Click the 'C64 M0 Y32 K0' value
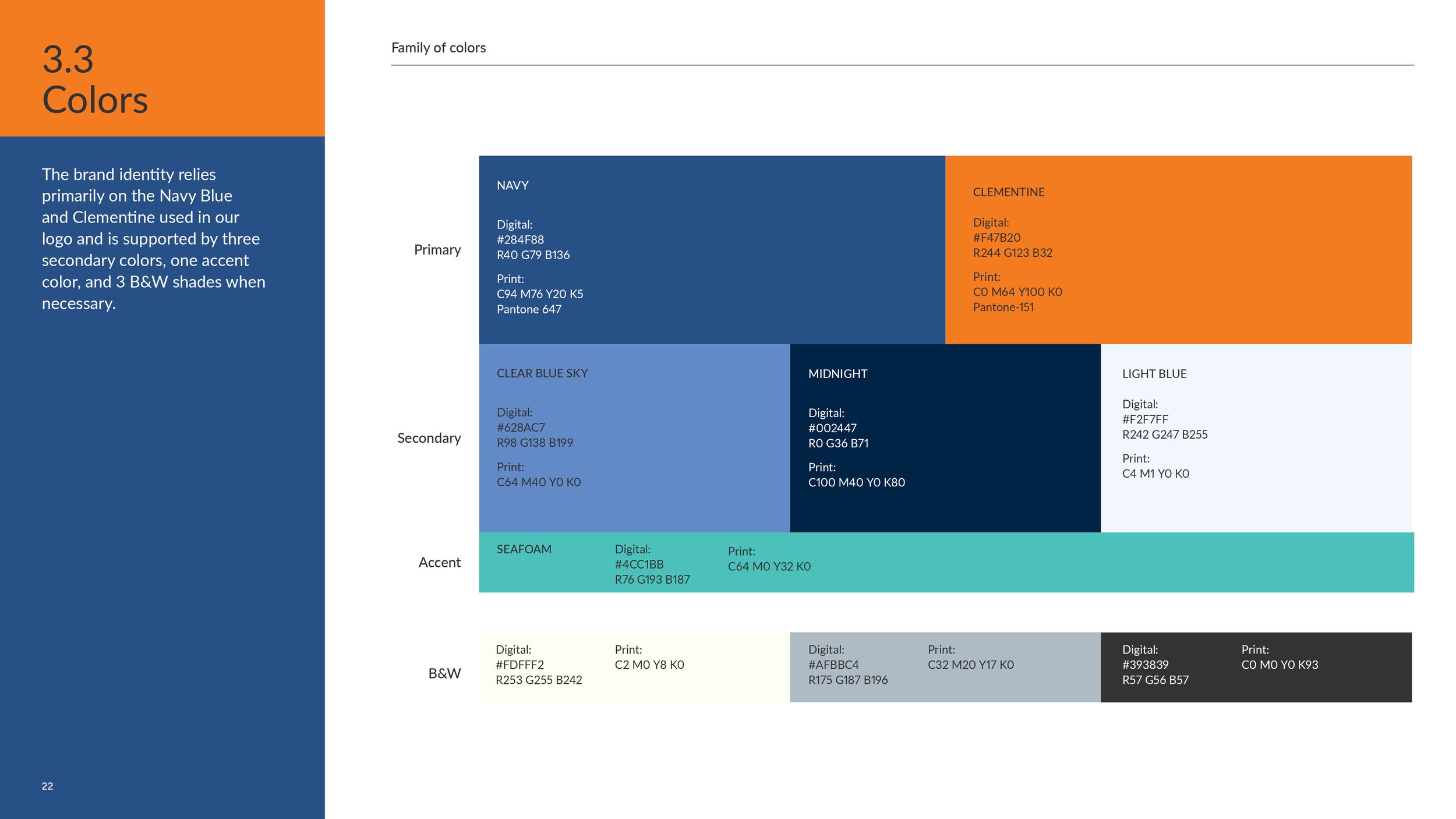The height and width of the screenshot is (819, 1456). [769, 566]
